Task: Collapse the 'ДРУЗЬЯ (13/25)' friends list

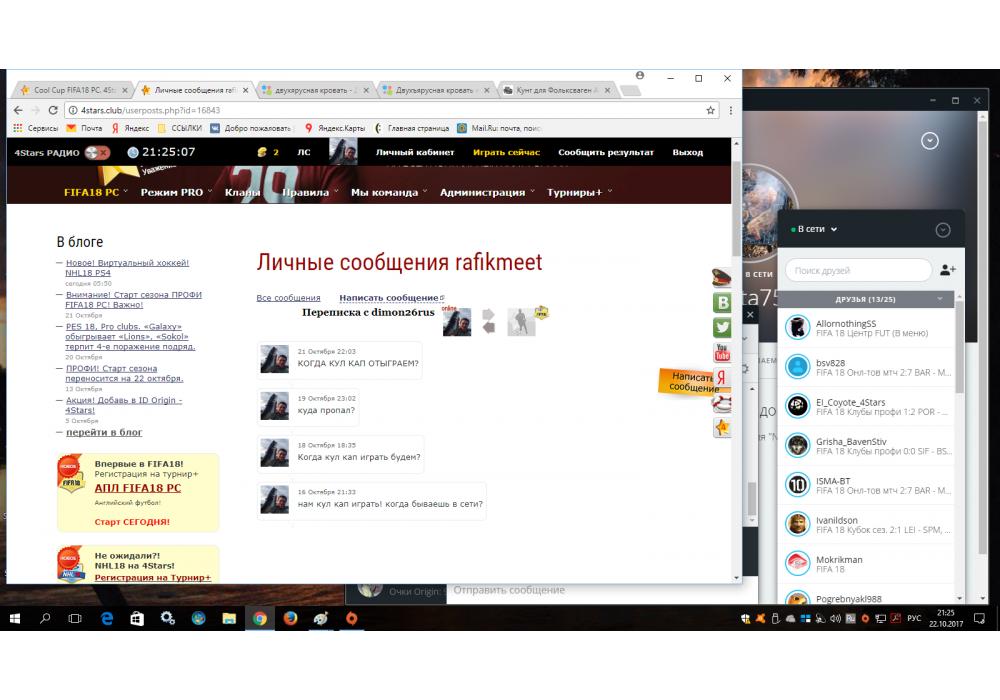Action: click(x=939, y=299)
